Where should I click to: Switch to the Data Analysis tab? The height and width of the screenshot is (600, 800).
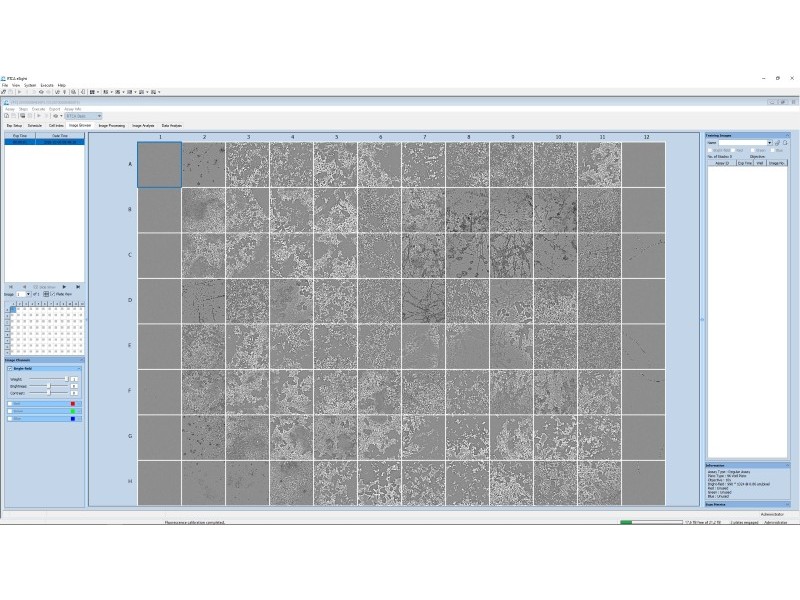coord(171,126)
